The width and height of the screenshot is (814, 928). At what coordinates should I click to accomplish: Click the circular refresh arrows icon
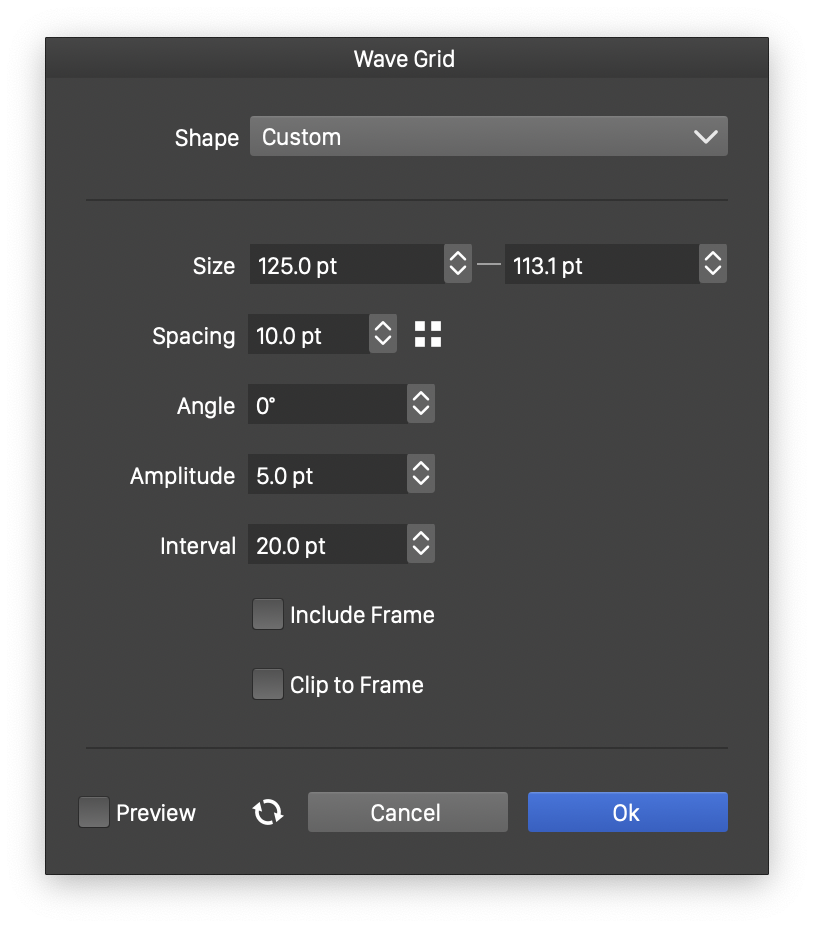[268, 813]
